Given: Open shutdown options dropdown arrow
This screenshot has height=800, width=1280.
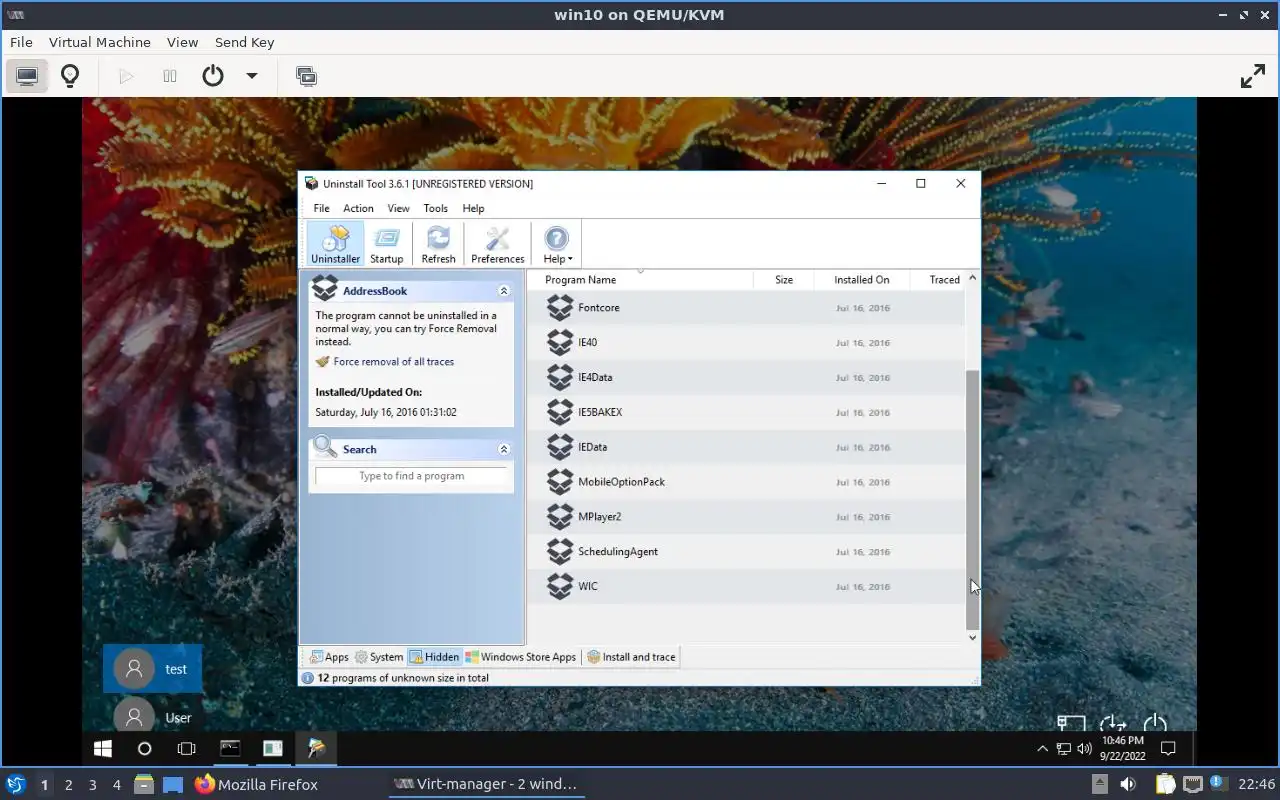Looking at the screenshot, I should tap(252, 76).
